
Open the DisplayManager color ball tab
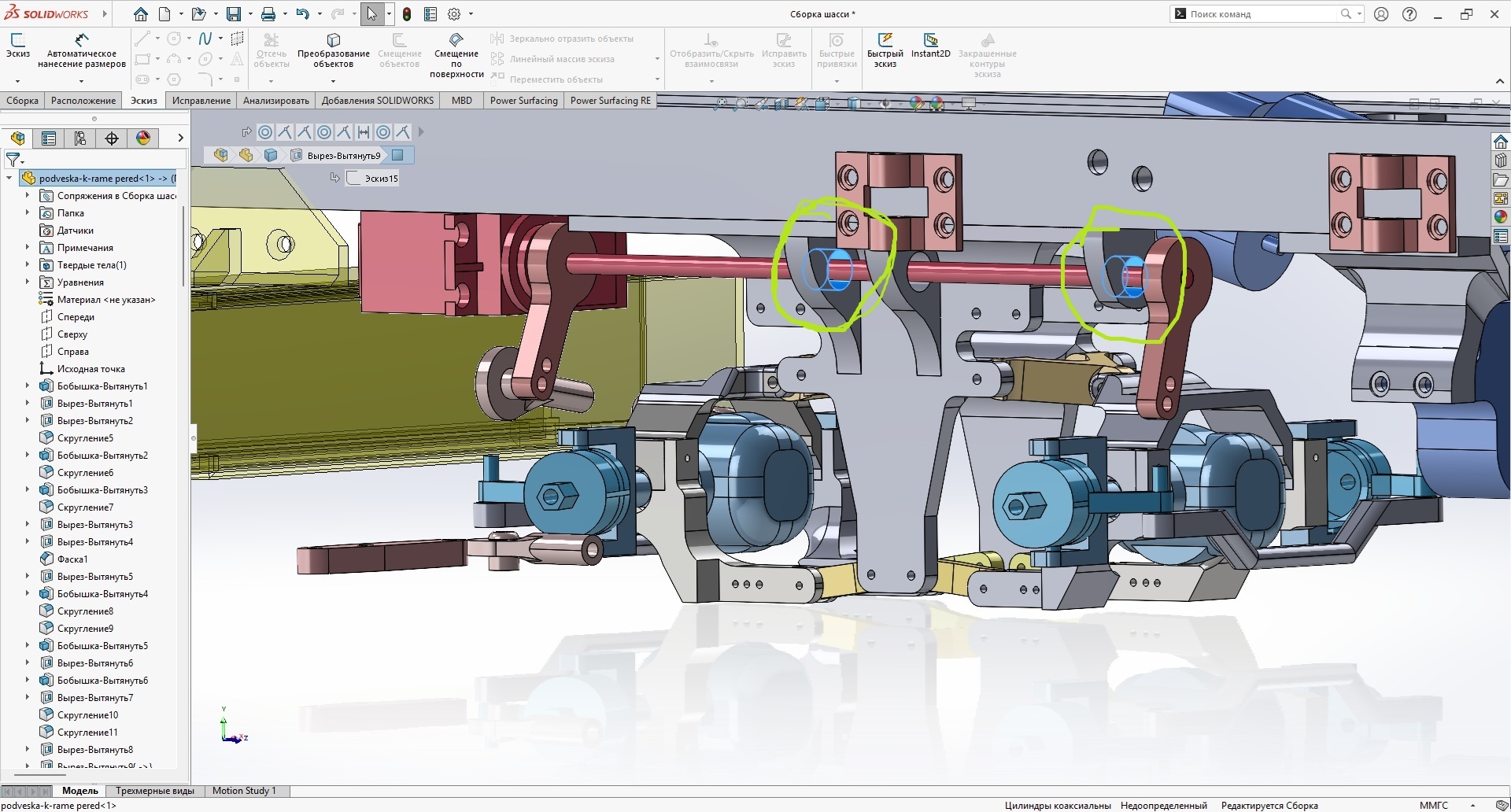click(143, 138)
